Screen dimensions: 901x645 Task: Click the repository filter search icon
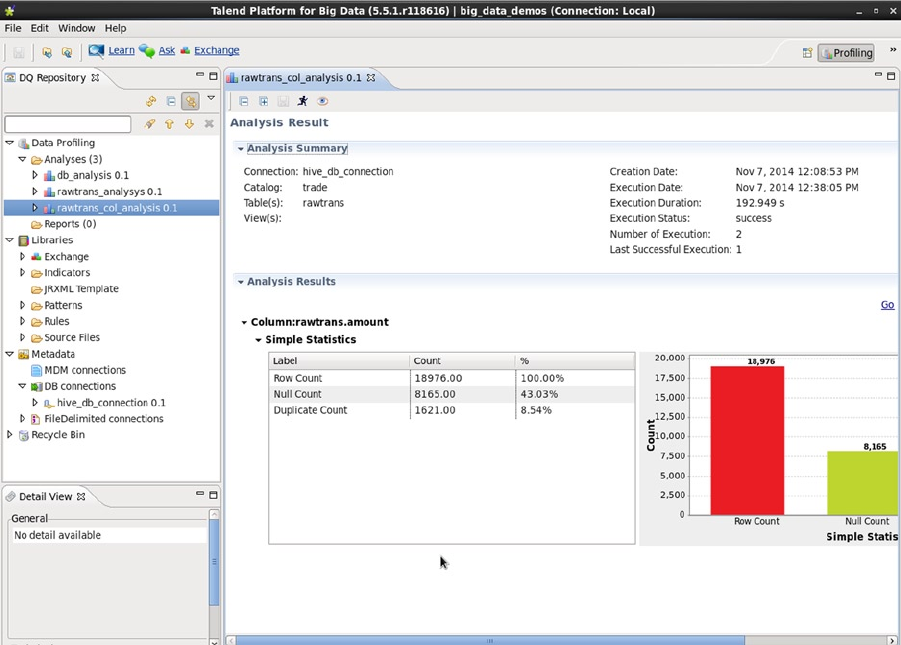tap(150, 124)
